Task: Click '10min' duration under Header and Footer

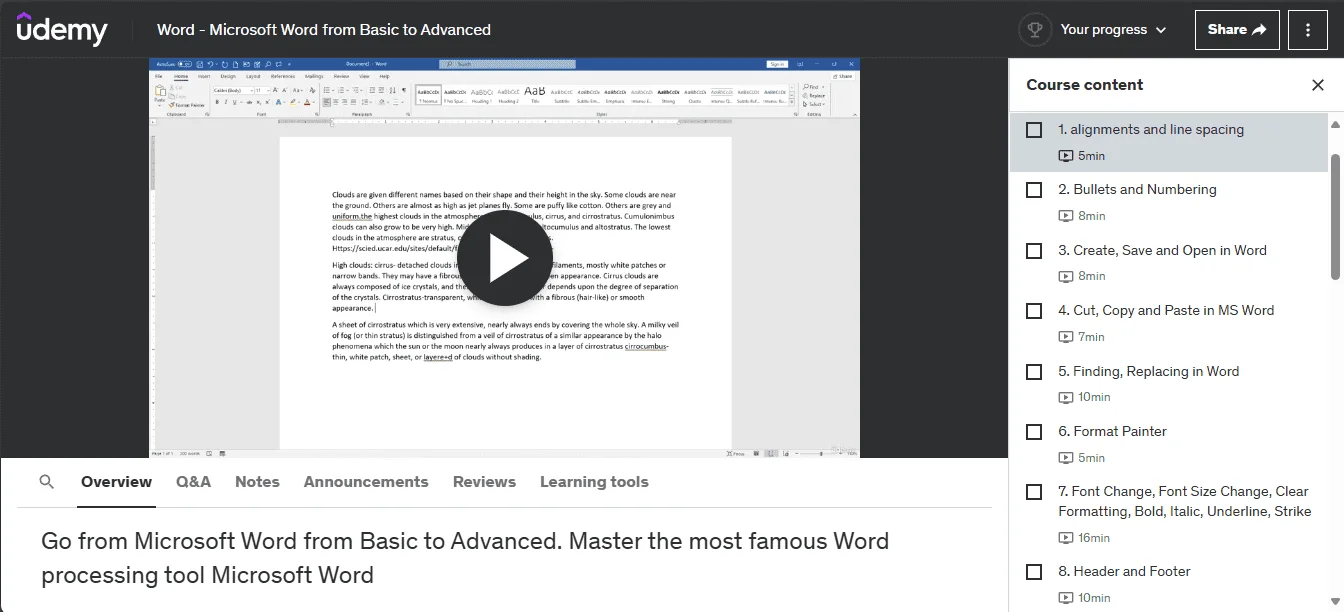Action: [1095, 598]
